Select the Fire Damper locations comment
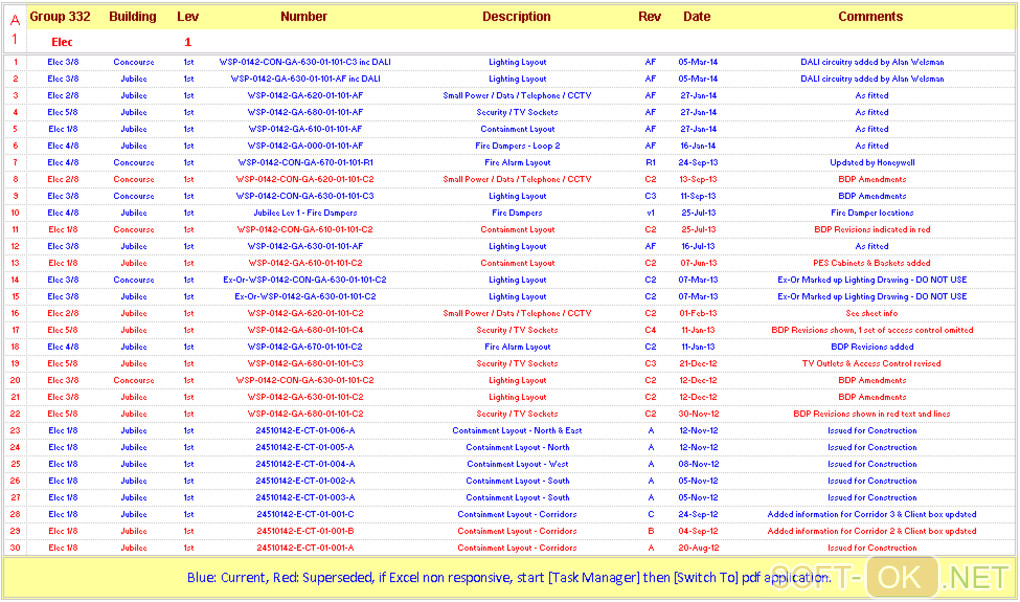The width and height of the screenshot is (1020, 602). [872, 213]
